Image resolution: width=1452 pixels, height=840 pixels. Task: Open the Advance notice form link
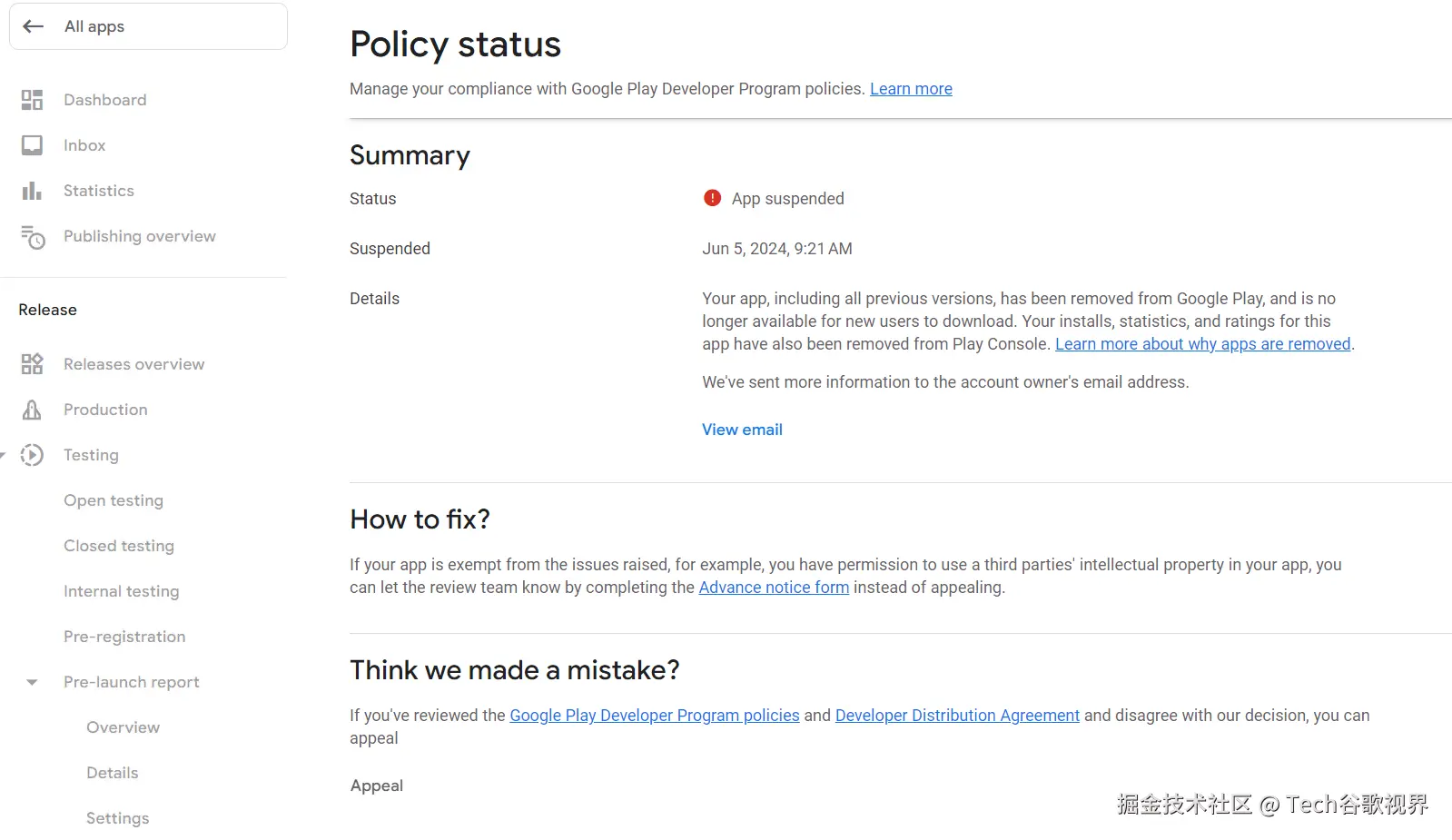[774, 588]
